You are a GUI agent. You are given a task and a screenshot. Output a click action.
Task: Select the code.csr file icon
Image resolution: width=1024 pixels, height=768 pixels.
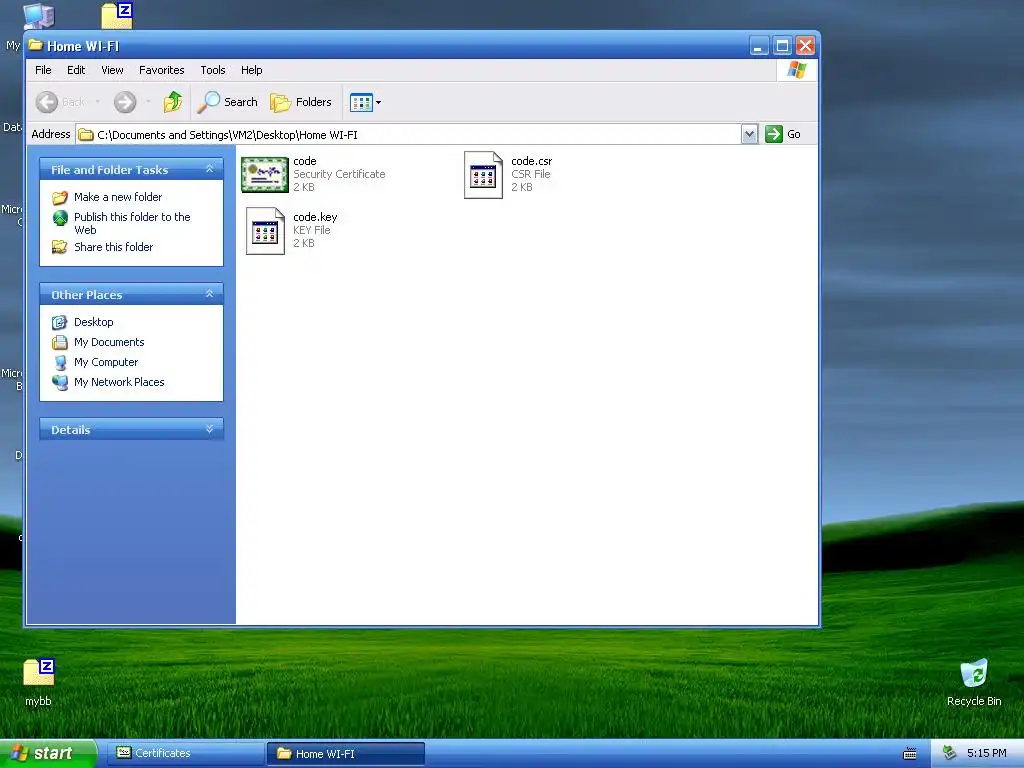point(483,175)
